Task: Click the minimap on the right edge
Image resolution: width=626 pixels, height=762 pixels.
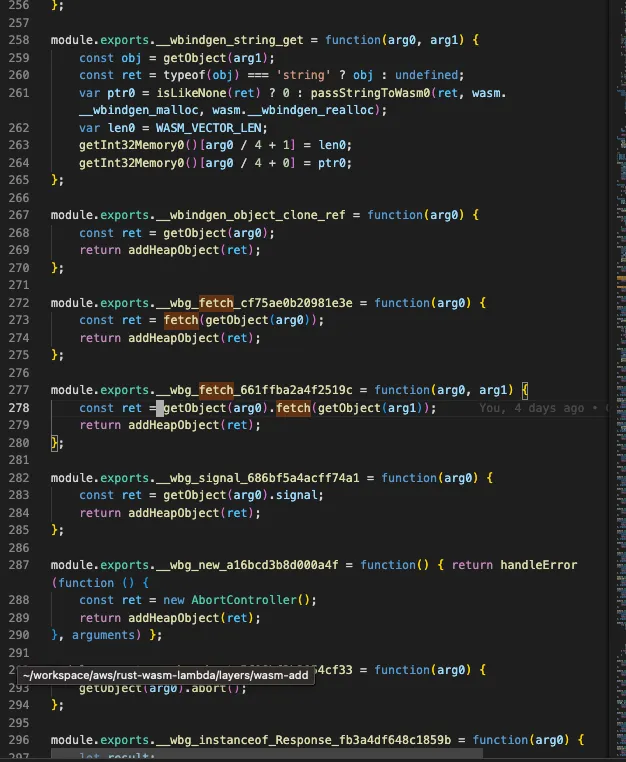Action: pos(621,379)
